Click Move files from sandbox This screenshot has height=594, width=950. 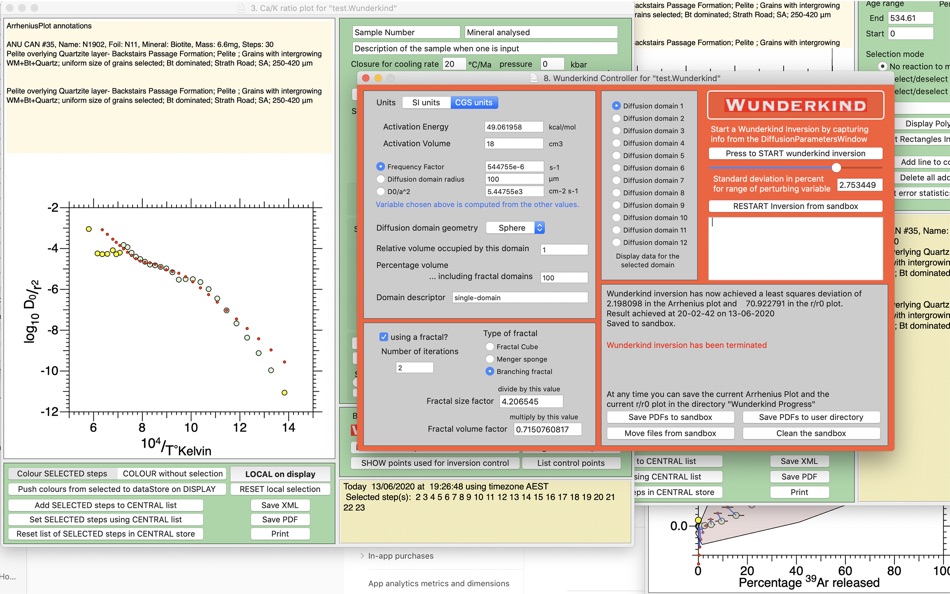(670, 433)
